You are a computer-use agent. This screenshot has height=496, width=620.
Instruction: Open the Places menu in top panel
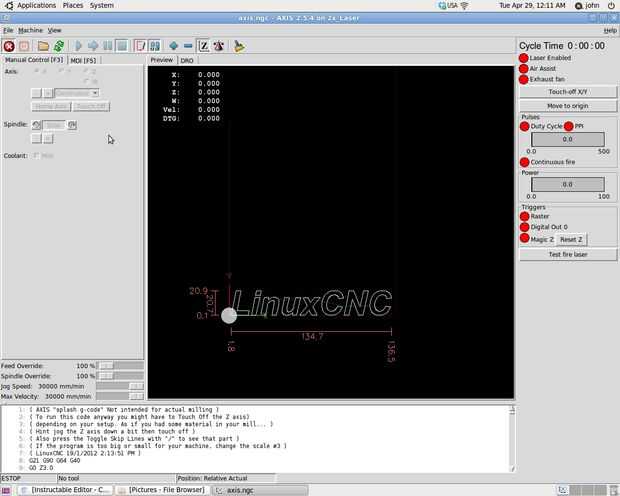point(73,6)
